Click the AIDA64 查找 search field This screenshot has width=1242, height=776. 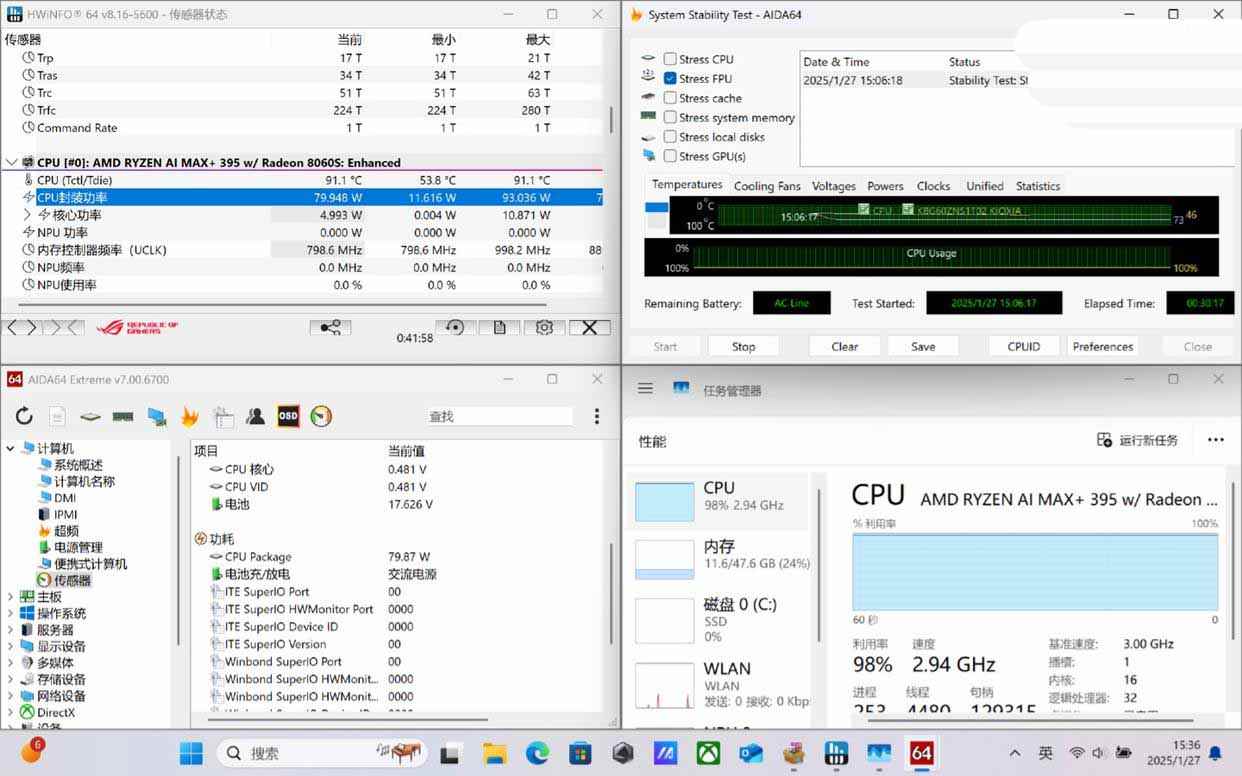click(x=498, y=417)
